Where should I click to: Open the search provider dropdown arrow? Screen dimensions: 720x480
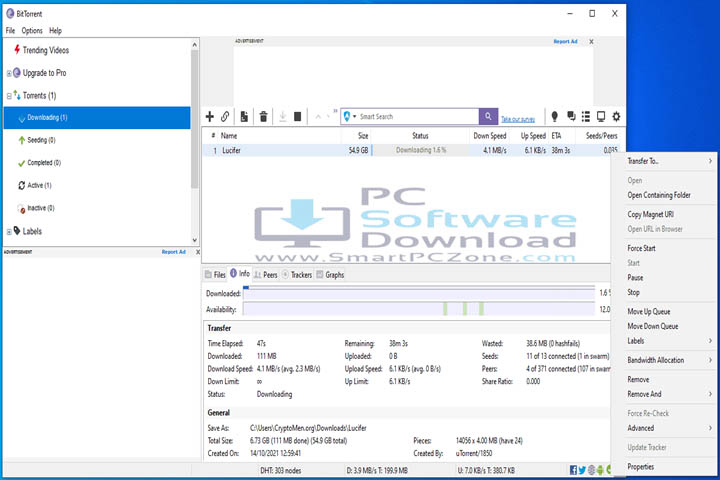[354, 117]
